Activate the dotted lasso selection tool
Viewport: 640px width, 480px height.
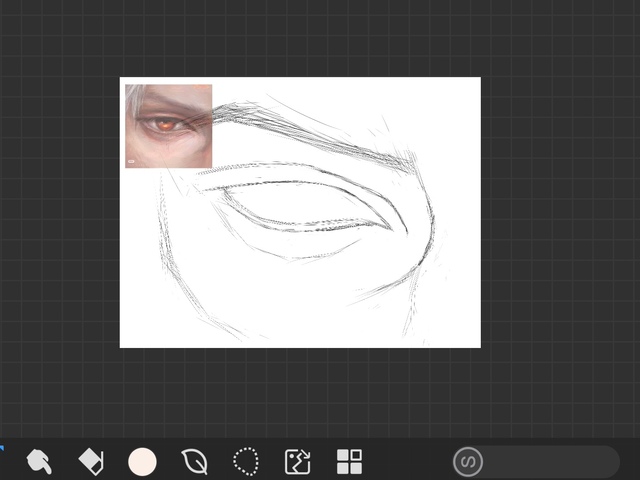click(246, 461)
